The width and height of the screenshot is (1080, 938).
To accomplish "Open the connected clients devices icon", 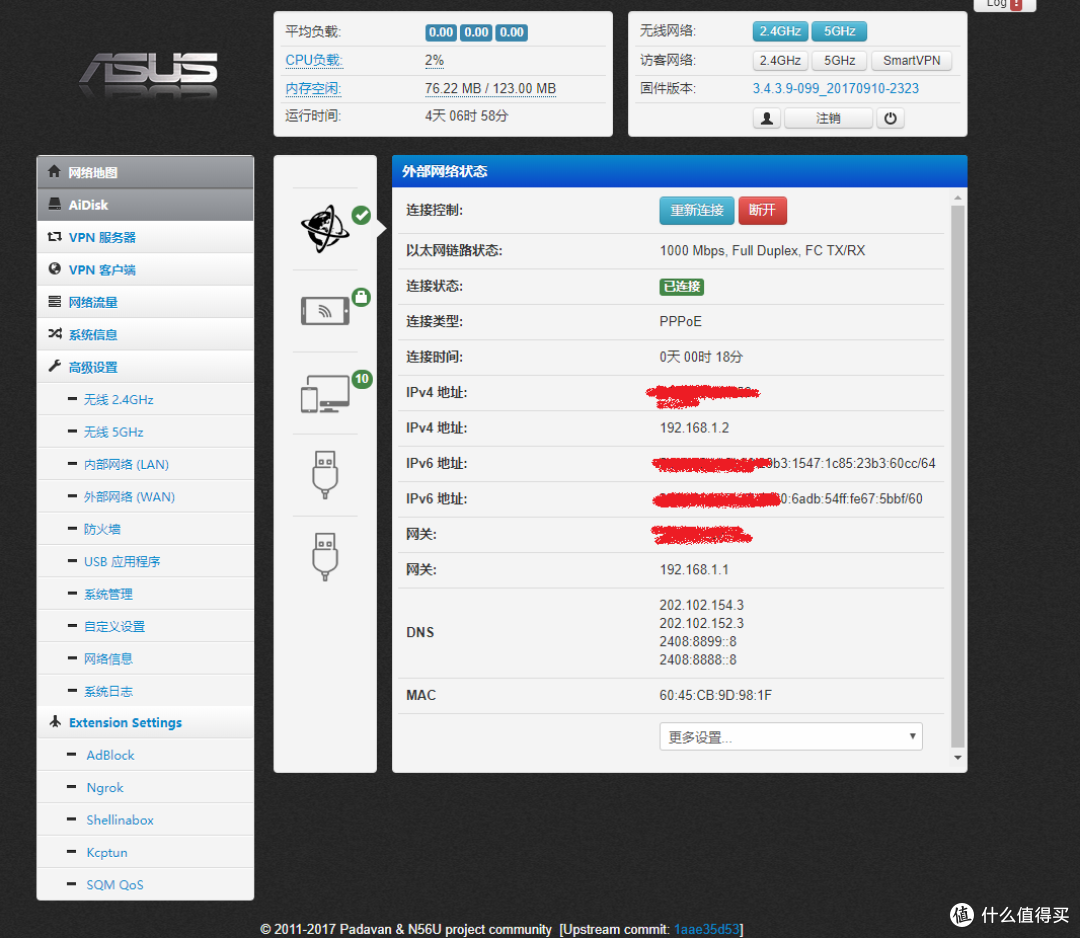I will coord(325,393).
